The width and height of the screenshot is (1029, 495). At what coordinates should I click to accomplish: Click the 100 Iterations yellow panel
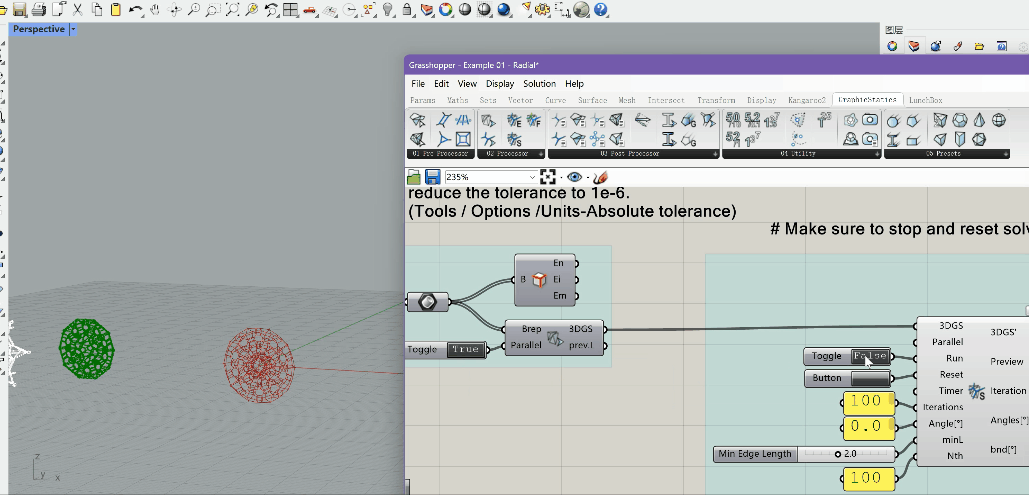[x=868, y=404]
